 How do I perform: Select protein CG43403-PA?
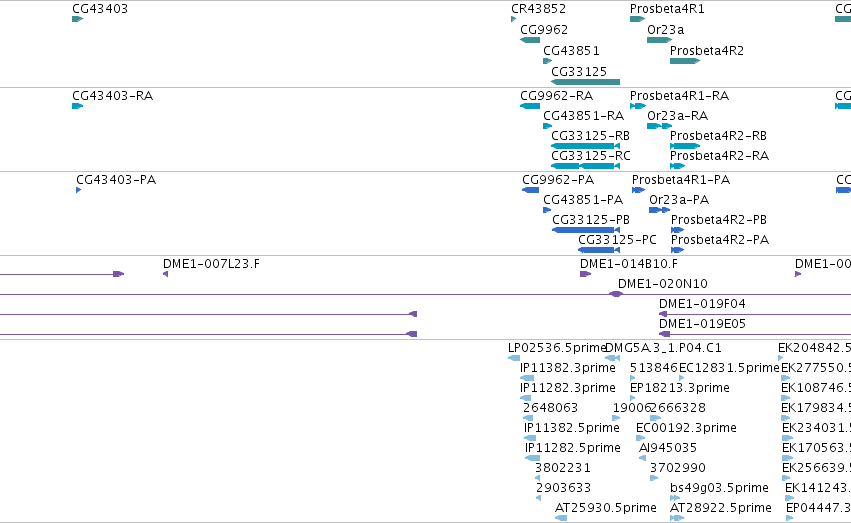[x=116, y=180]
